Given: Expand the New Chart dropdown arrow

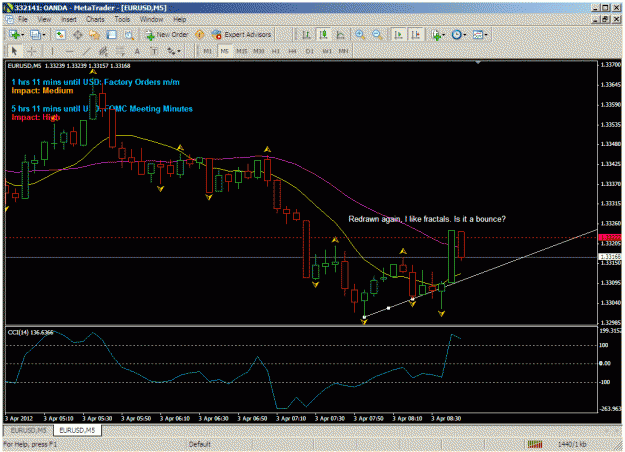Looking at the screenshot, I should pyautogui.click(x=23, y=35).
